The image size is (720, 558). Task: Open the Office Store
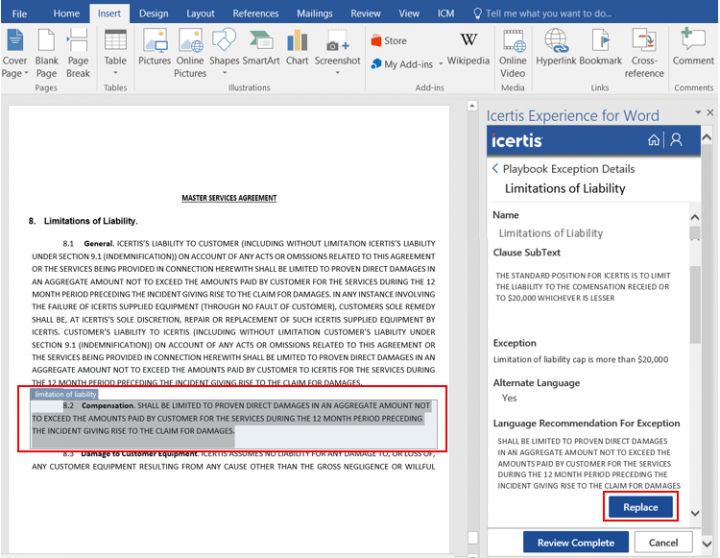point(388,40)
